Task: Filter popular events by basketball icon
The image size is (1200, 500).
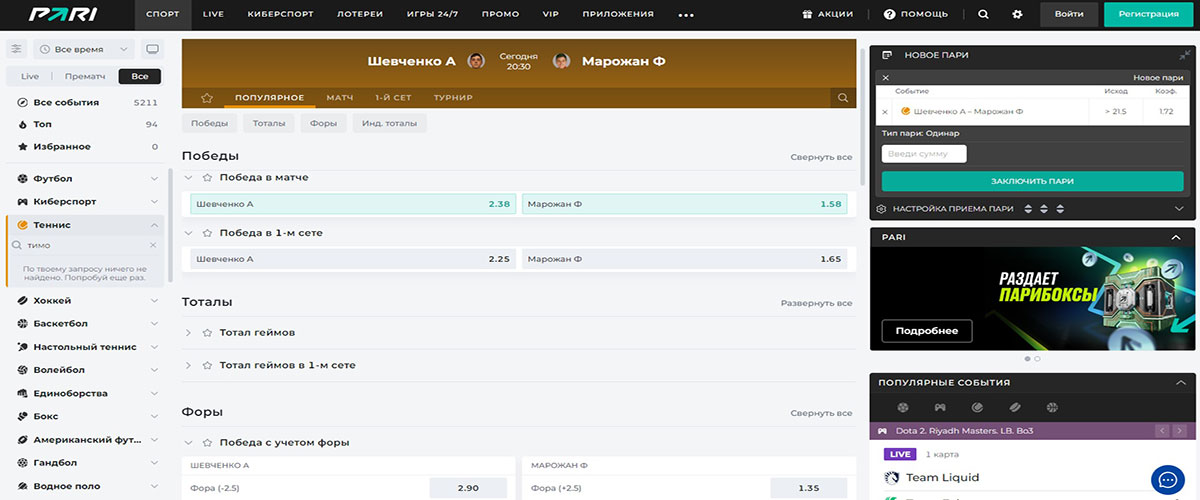Action: [x=1051, y=408]
